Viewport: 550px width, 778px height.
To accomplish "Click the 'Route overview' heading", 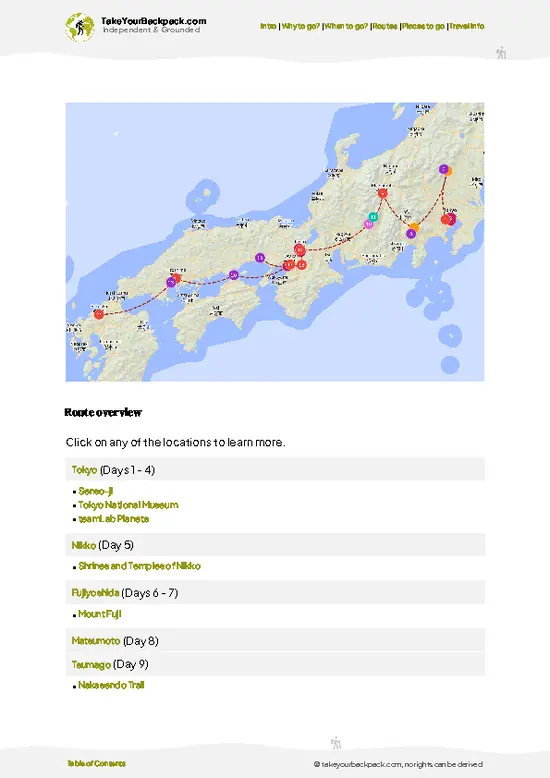I will (x=103, y=412).
